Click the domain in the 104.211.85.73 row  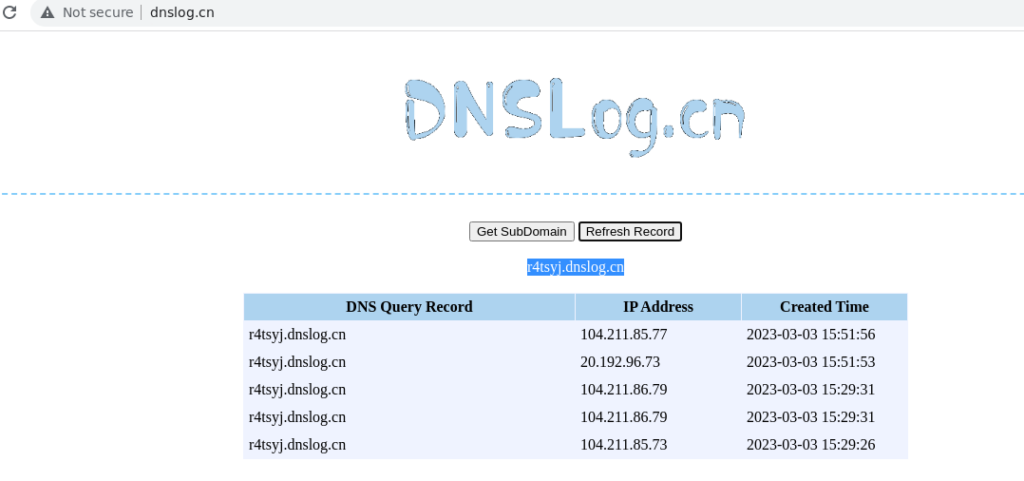(297, 444)
